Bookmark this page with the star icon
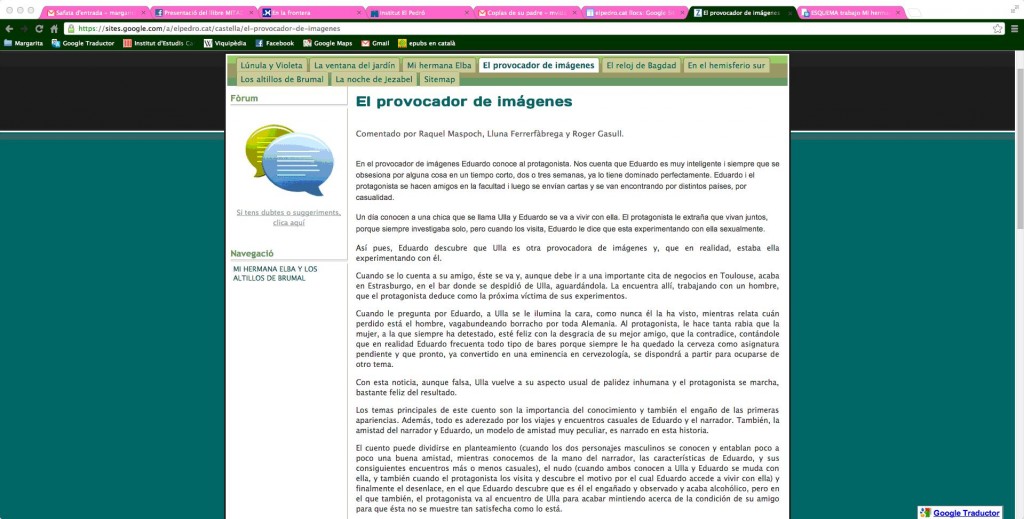 pos(998,29)
